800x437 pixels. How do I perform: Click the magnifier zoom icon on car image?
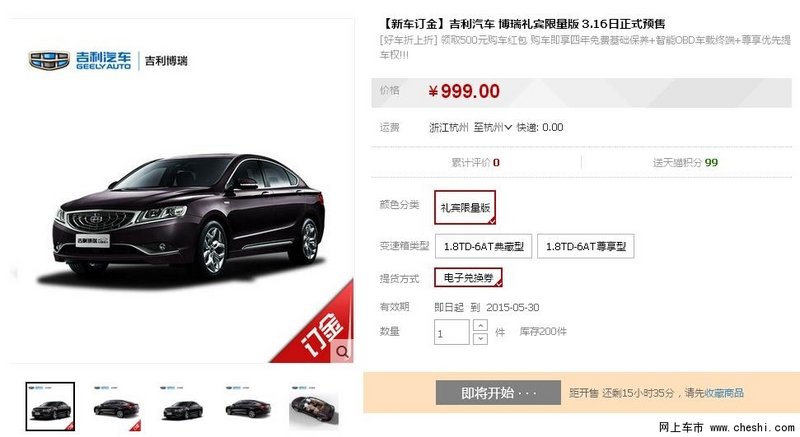(x=342, y=351)
